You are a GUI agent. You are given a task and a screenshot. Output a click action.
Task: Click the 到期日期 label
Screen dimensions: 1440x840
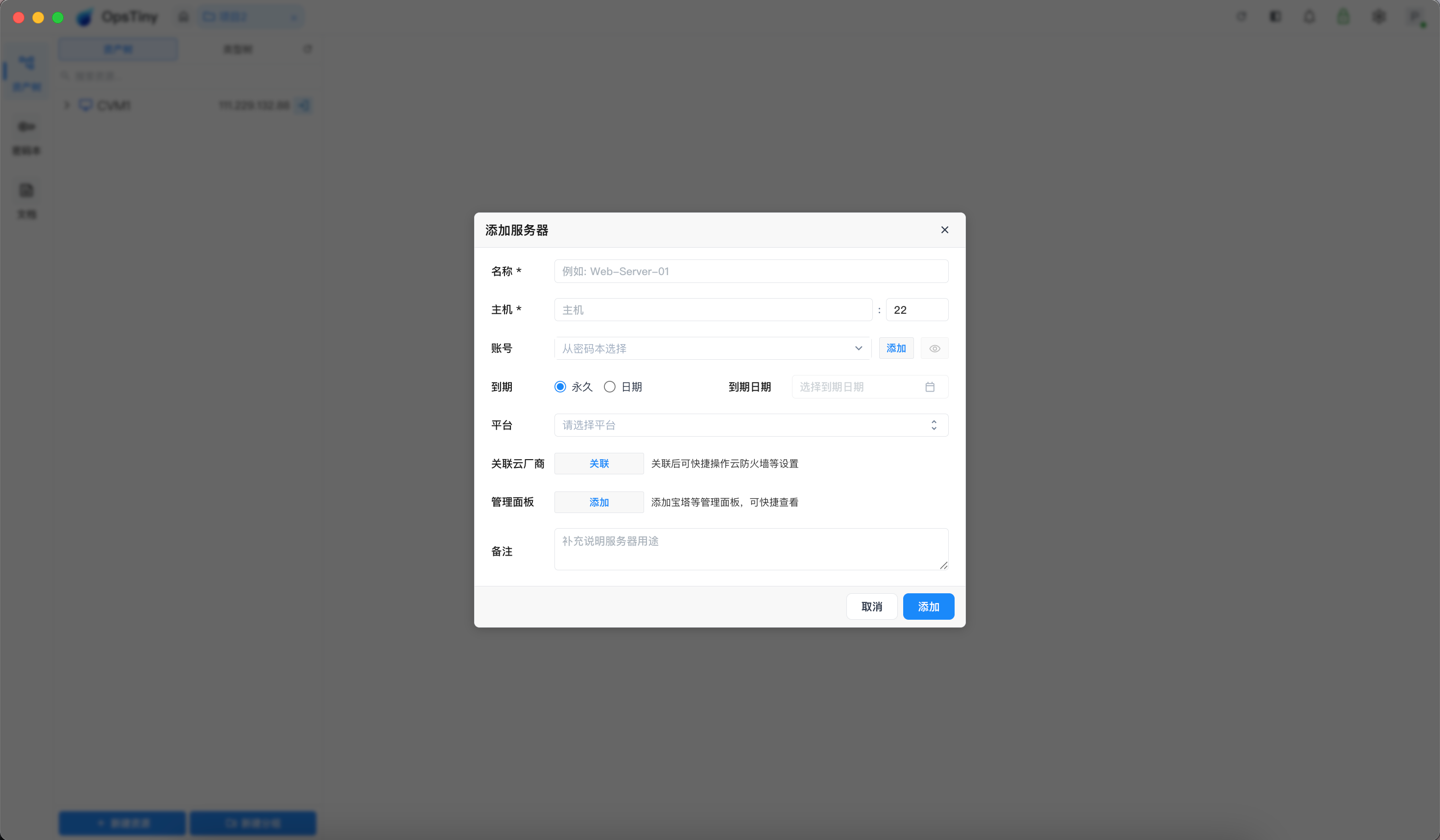(x=750, y=387)
